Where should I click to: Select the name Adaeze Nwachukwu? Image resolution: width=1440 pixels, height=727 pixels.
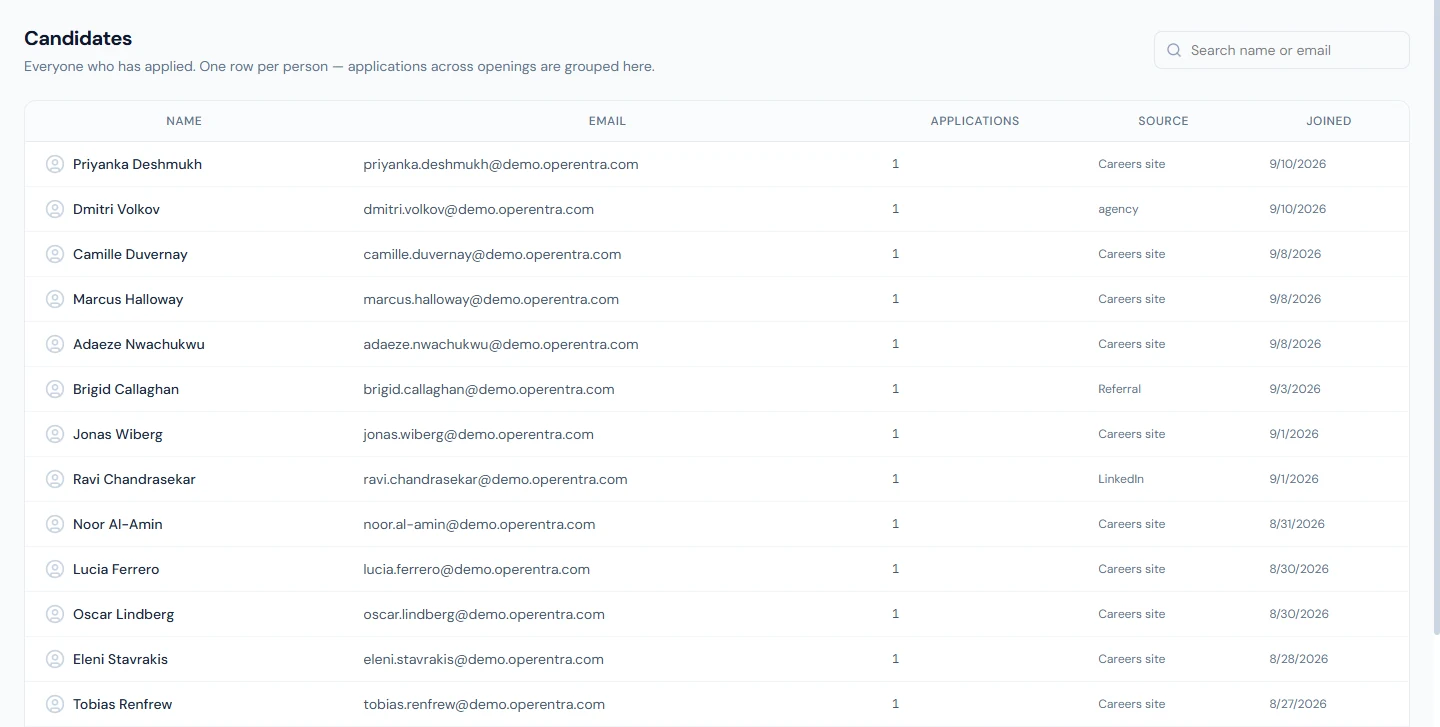tap(139, 344)
